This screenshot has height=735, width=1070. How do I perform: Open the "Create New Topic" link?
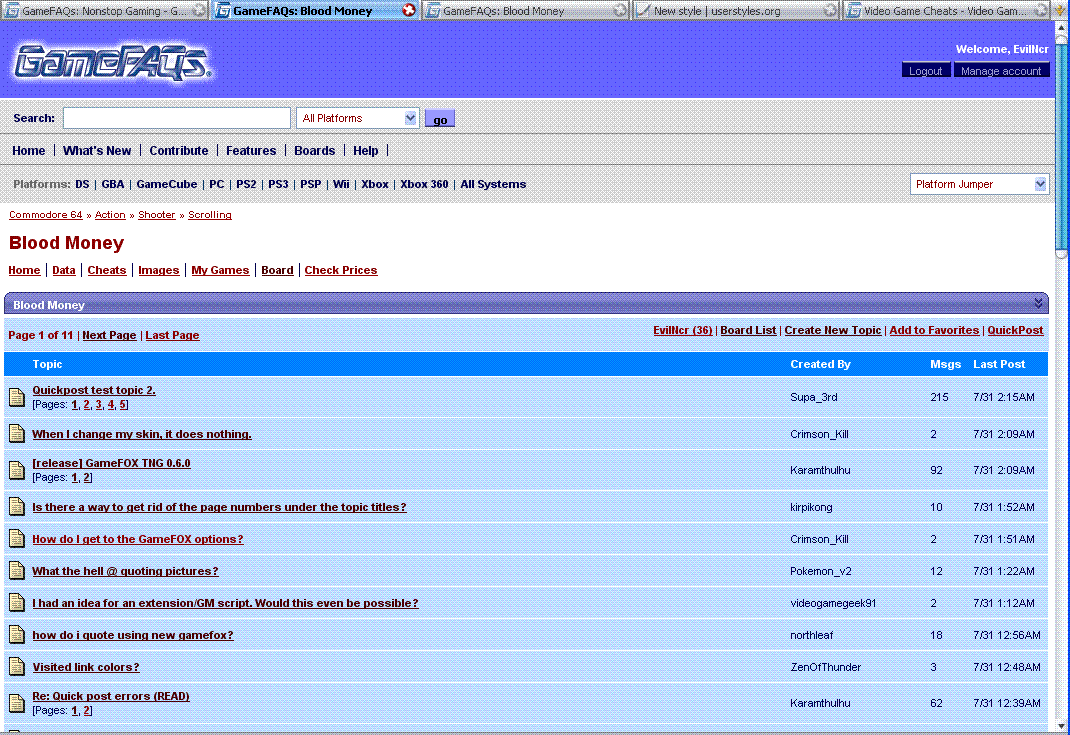[x=833, y=329]
